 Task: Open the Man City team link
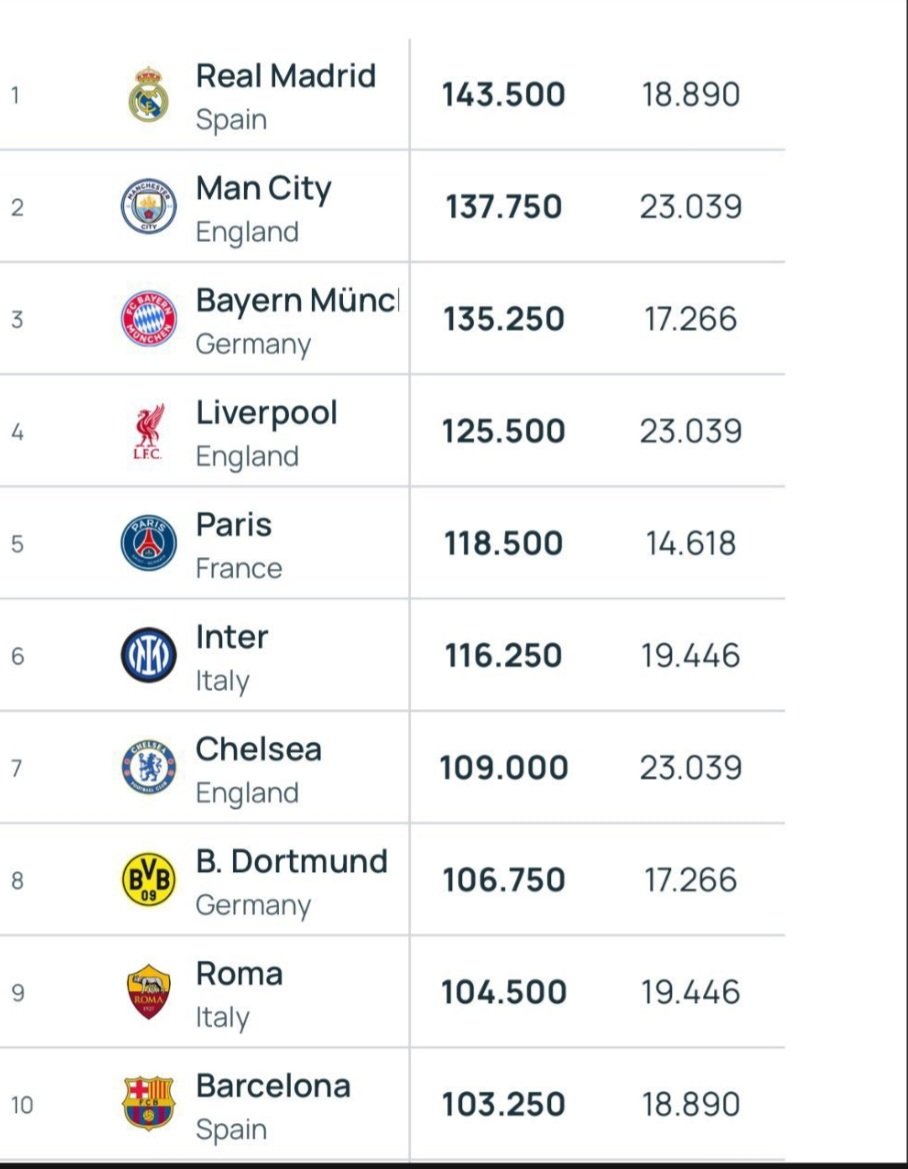tap(263, 188)
